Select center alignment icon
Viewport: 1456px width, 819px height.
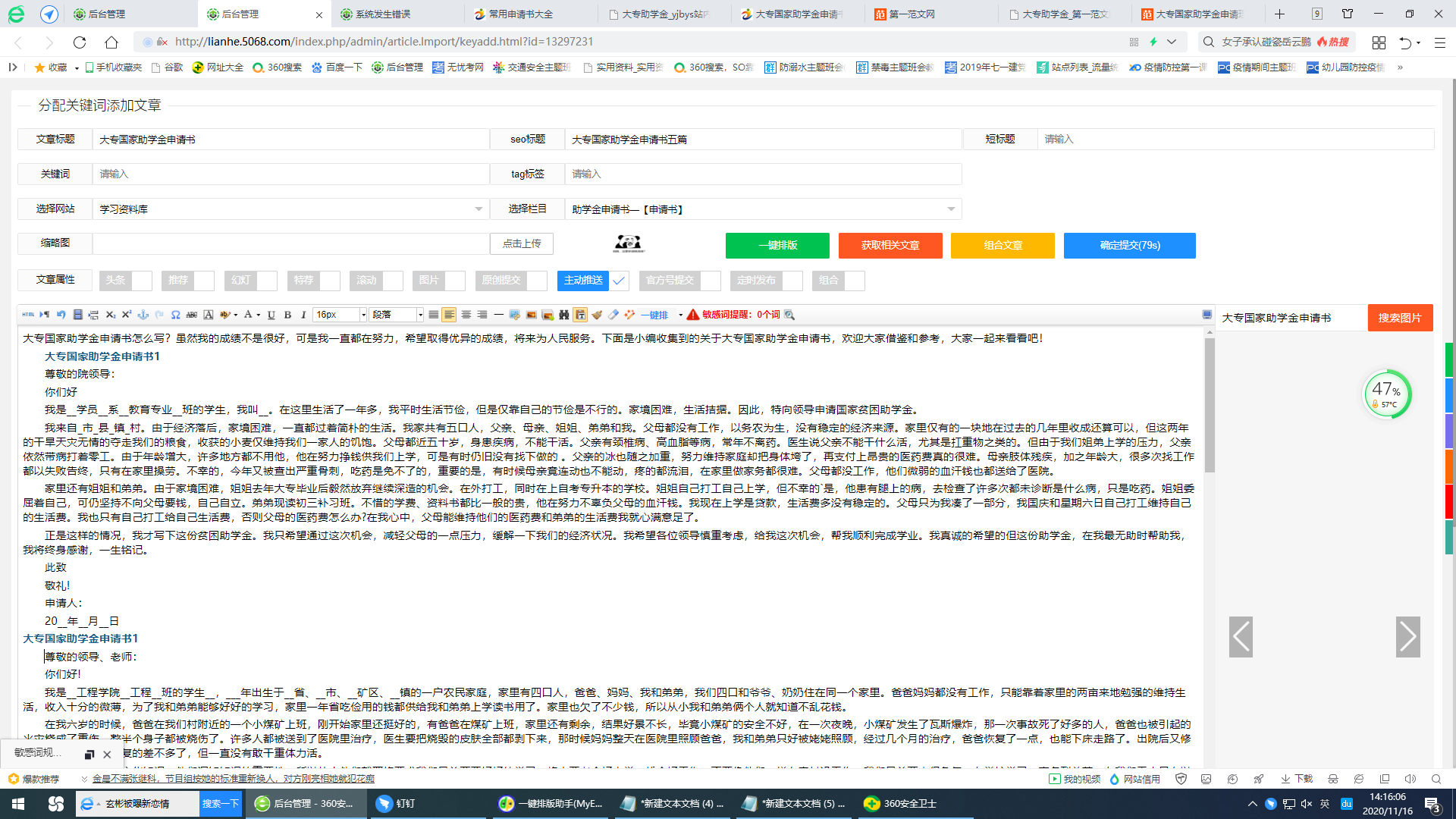coord(466,315)
